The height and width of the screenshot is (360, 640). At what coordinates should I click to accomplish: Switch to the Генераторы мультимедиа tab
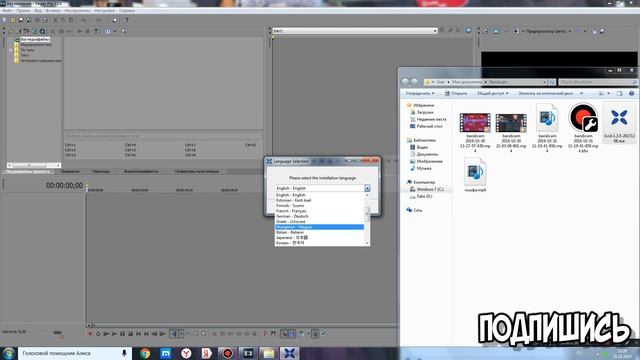coord(197,171)
